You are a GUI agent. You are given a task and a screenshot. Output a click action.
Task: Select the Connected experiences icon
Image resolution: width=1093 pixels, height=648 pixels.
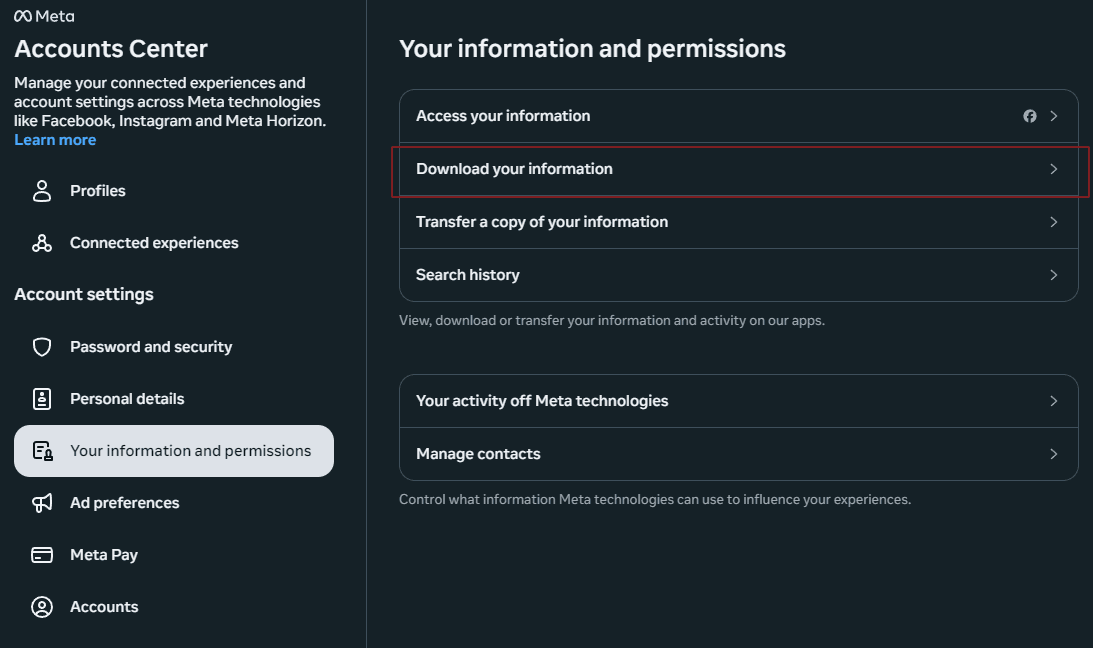(x=41, y=242)
